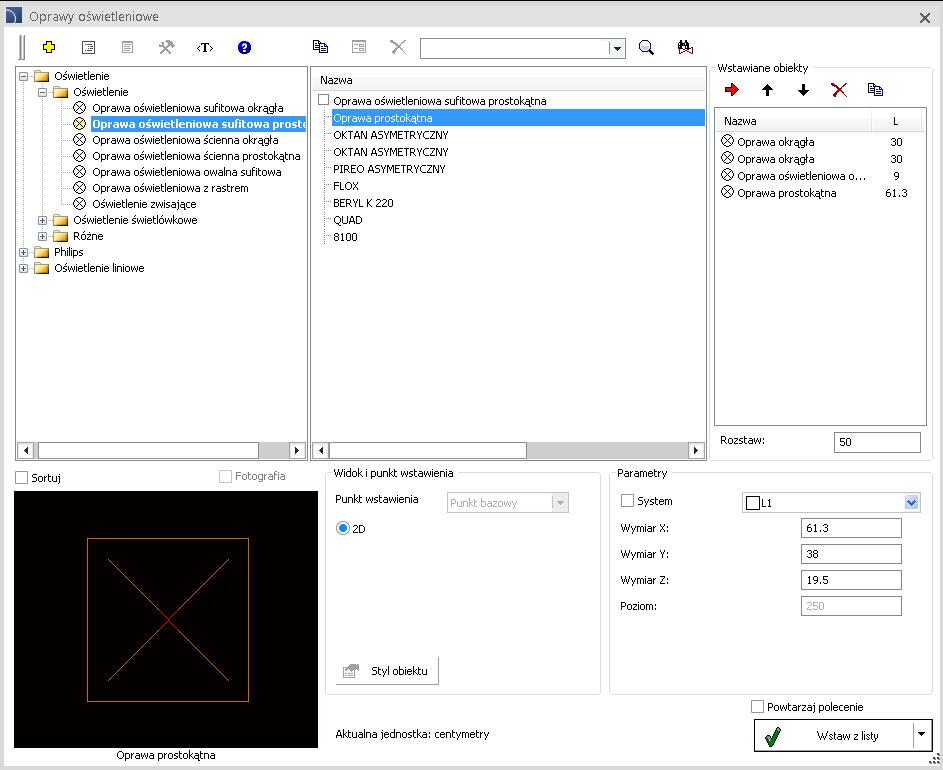Enable the System checkbox
The width and height of the screenshot is (943, 770).
627,500
